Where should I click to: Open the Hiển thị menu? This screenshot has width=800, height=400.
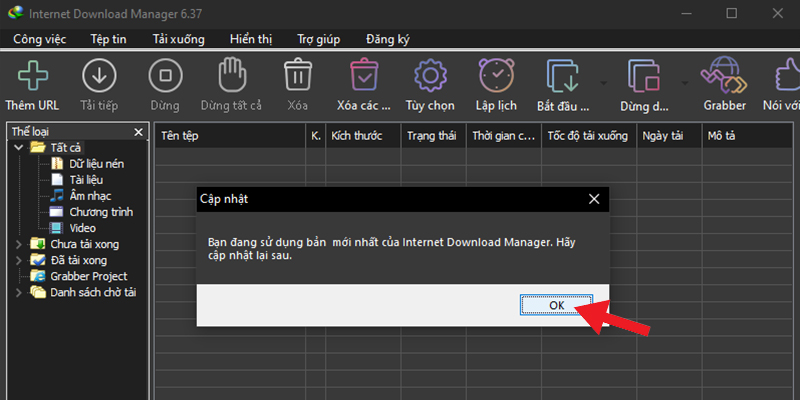coord(251,39)
